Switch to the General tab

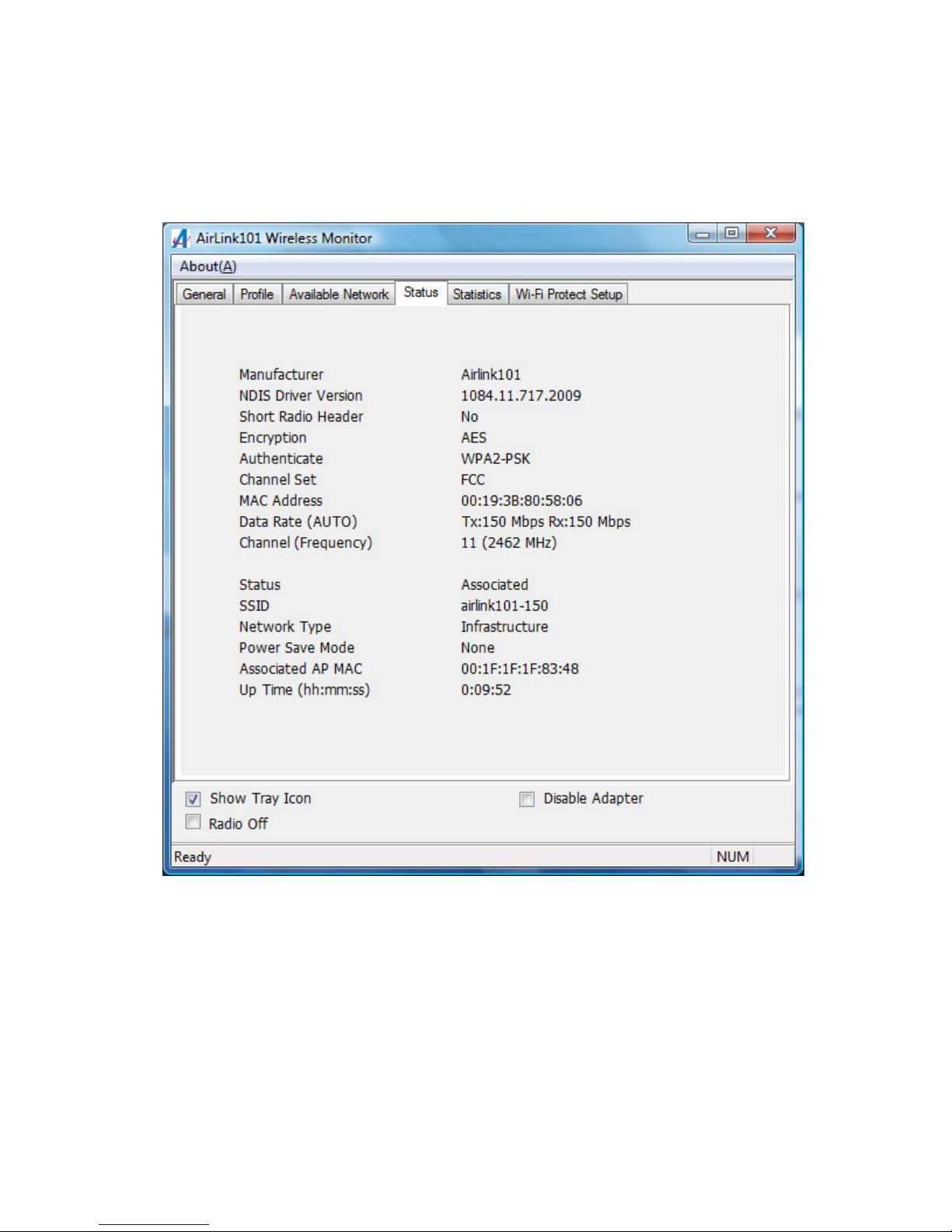click(x=204, y=295)
